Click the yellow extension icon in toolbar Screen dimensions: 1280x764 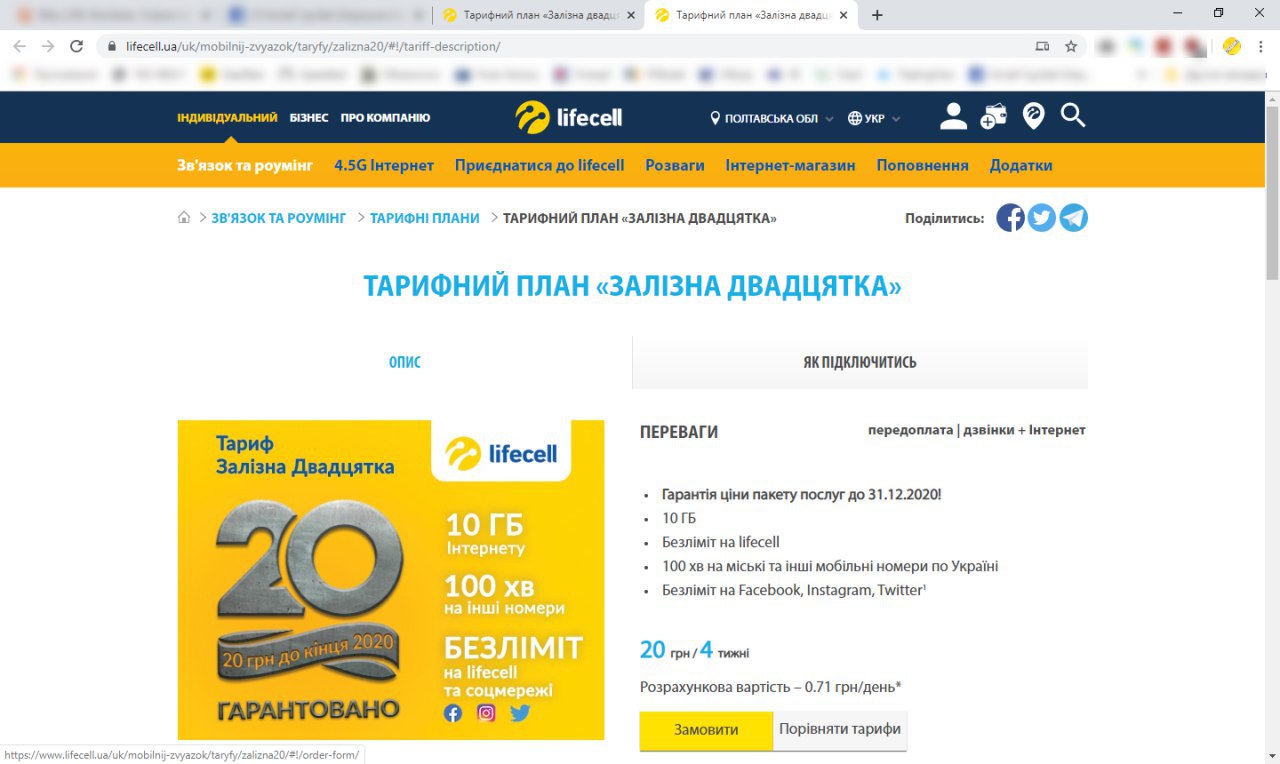[1232, 46]
